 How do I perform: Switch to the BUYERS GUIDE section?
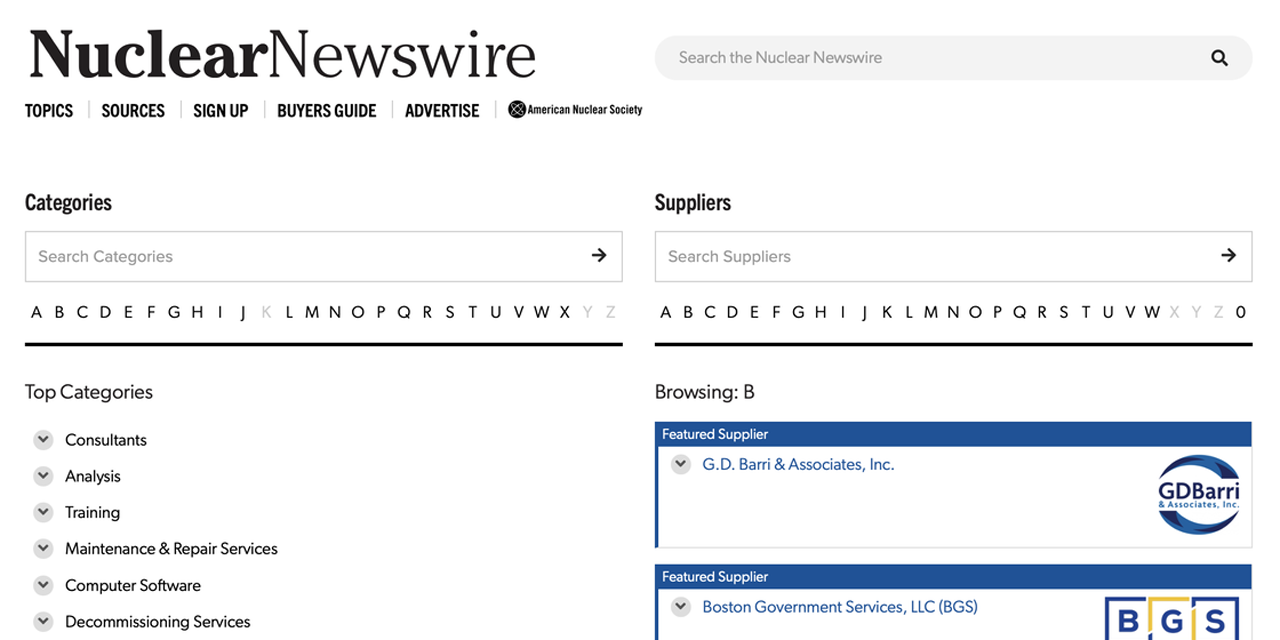coord(326,110)
